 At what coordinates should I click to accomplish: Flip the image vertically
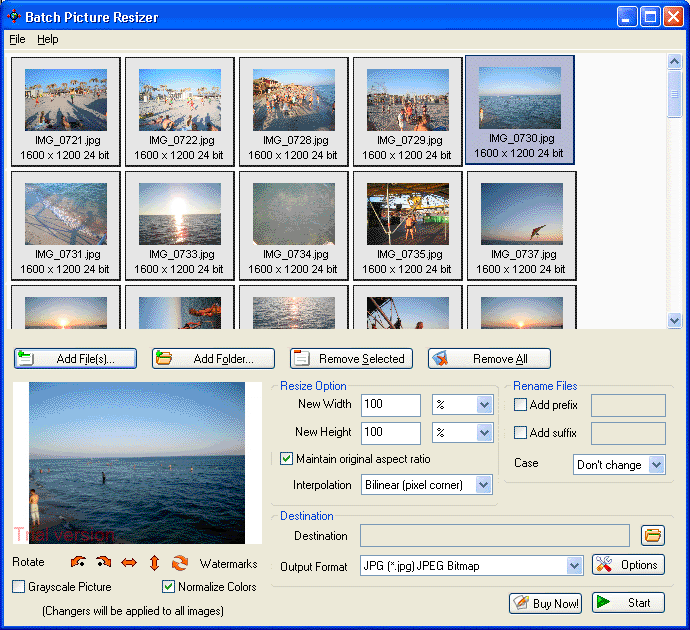tap(154, 563)
